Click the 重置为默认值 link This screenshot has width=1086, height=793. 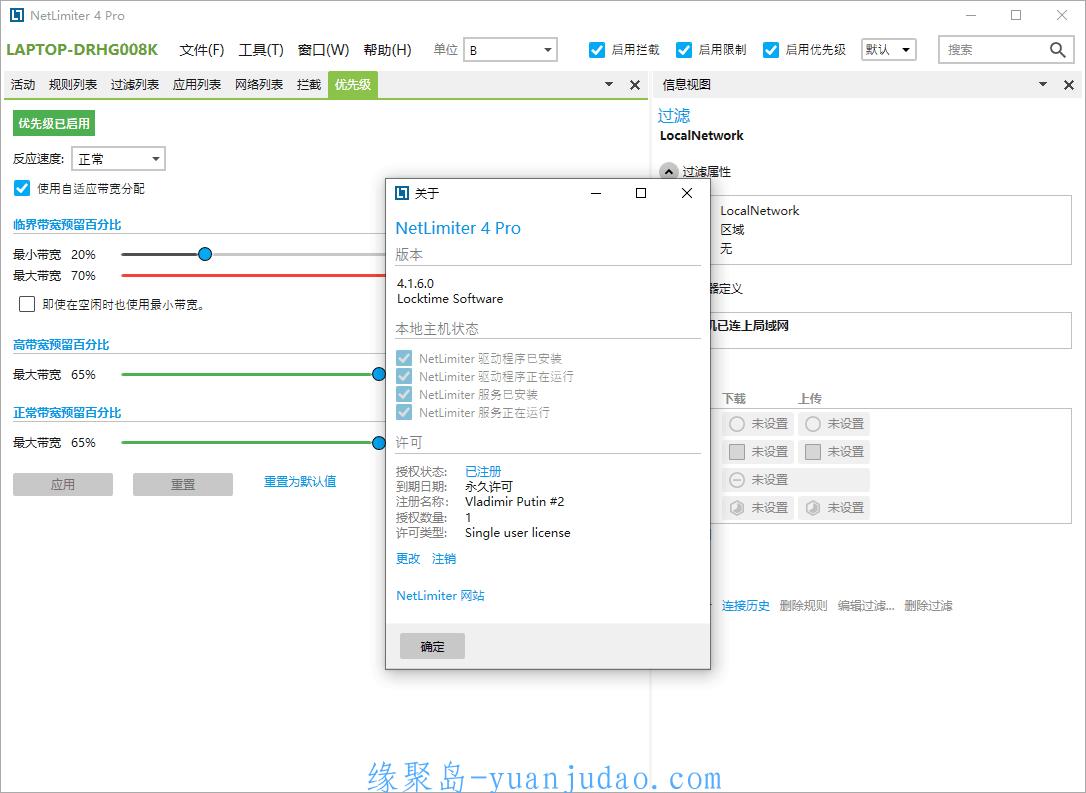300,481
